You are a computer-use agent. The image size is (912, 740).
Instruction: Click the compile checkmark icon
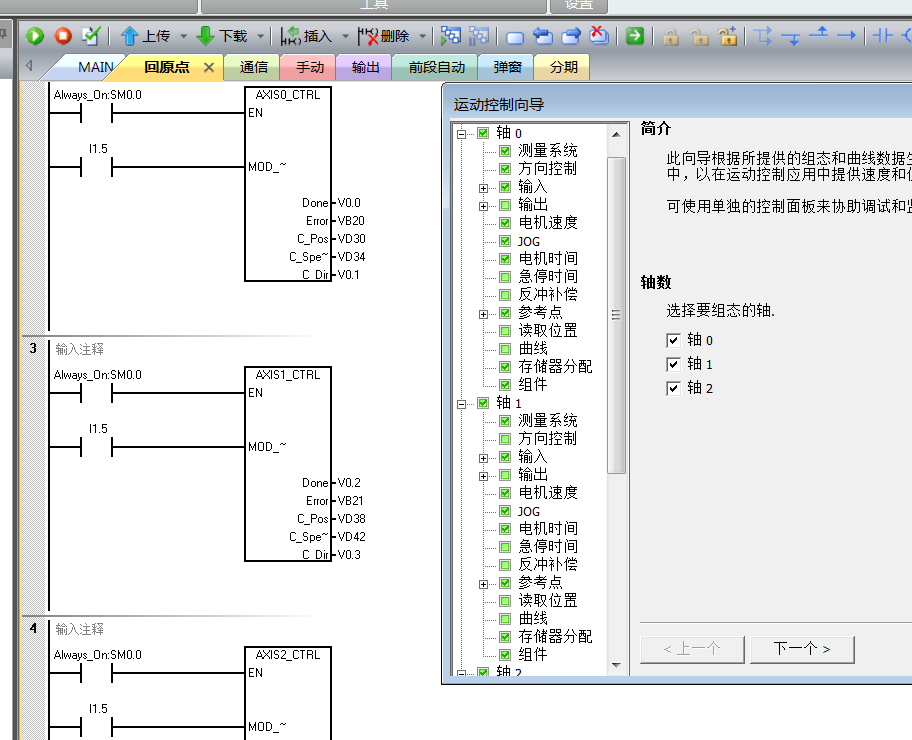pyautogui.click(x=91, y=36)
